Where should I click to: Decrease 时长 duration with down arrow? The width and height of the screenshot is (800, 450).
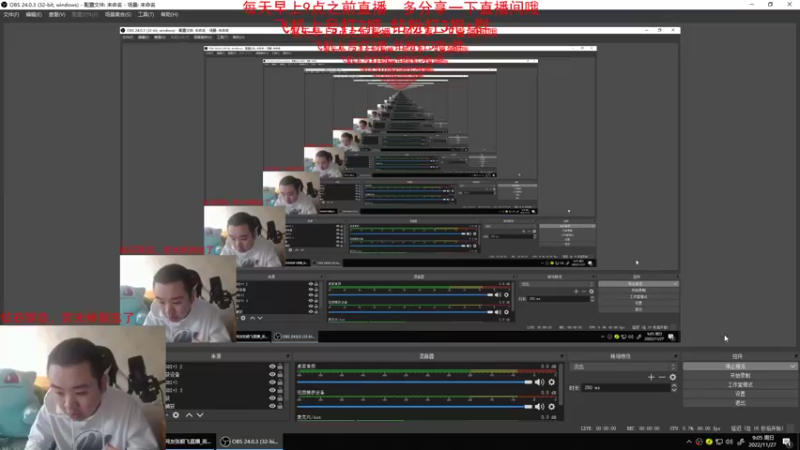pos(674,390)
